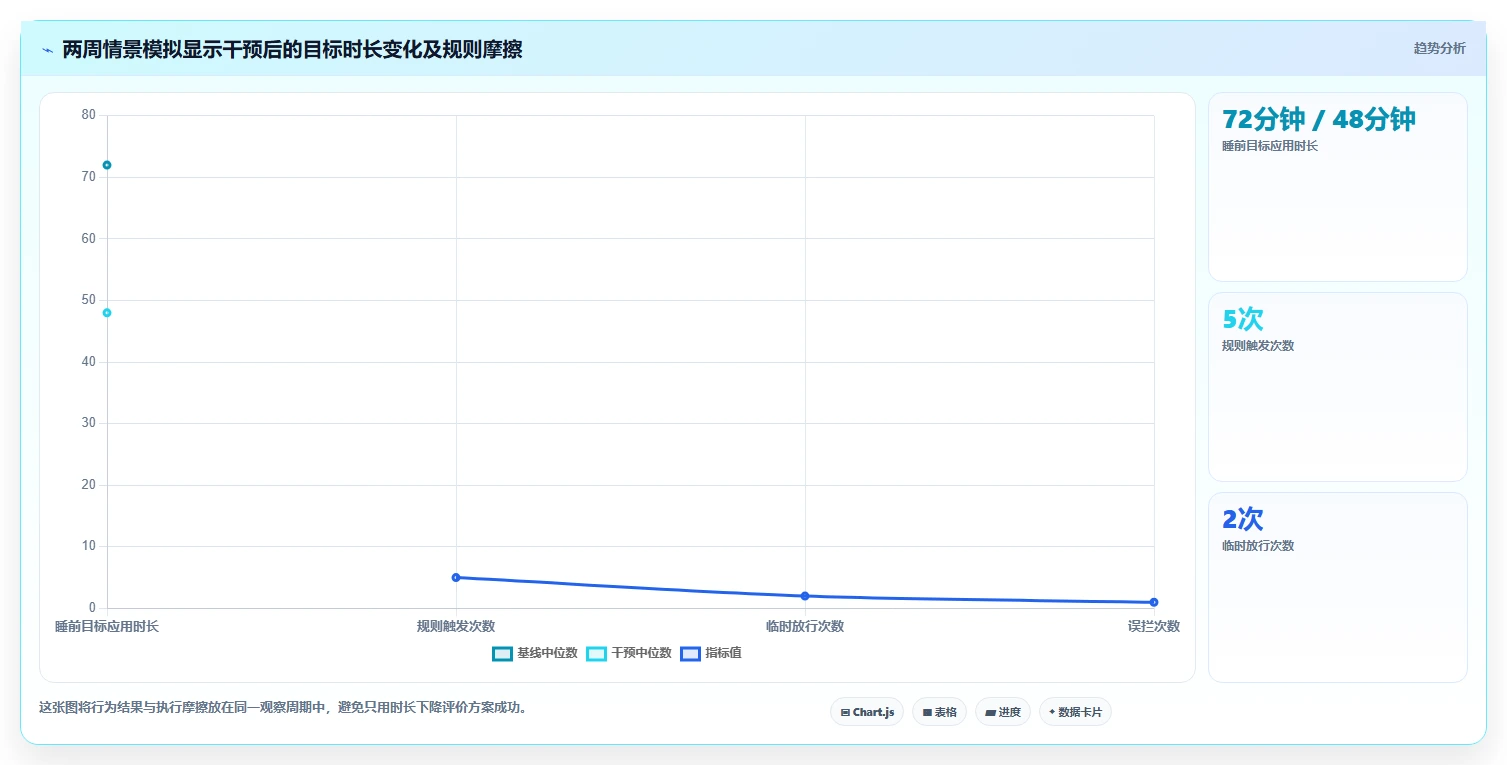Click the 趋势分析 label in header
Screen dimensions: 1507x765
pyautogui.click(x=1439, y=48)
